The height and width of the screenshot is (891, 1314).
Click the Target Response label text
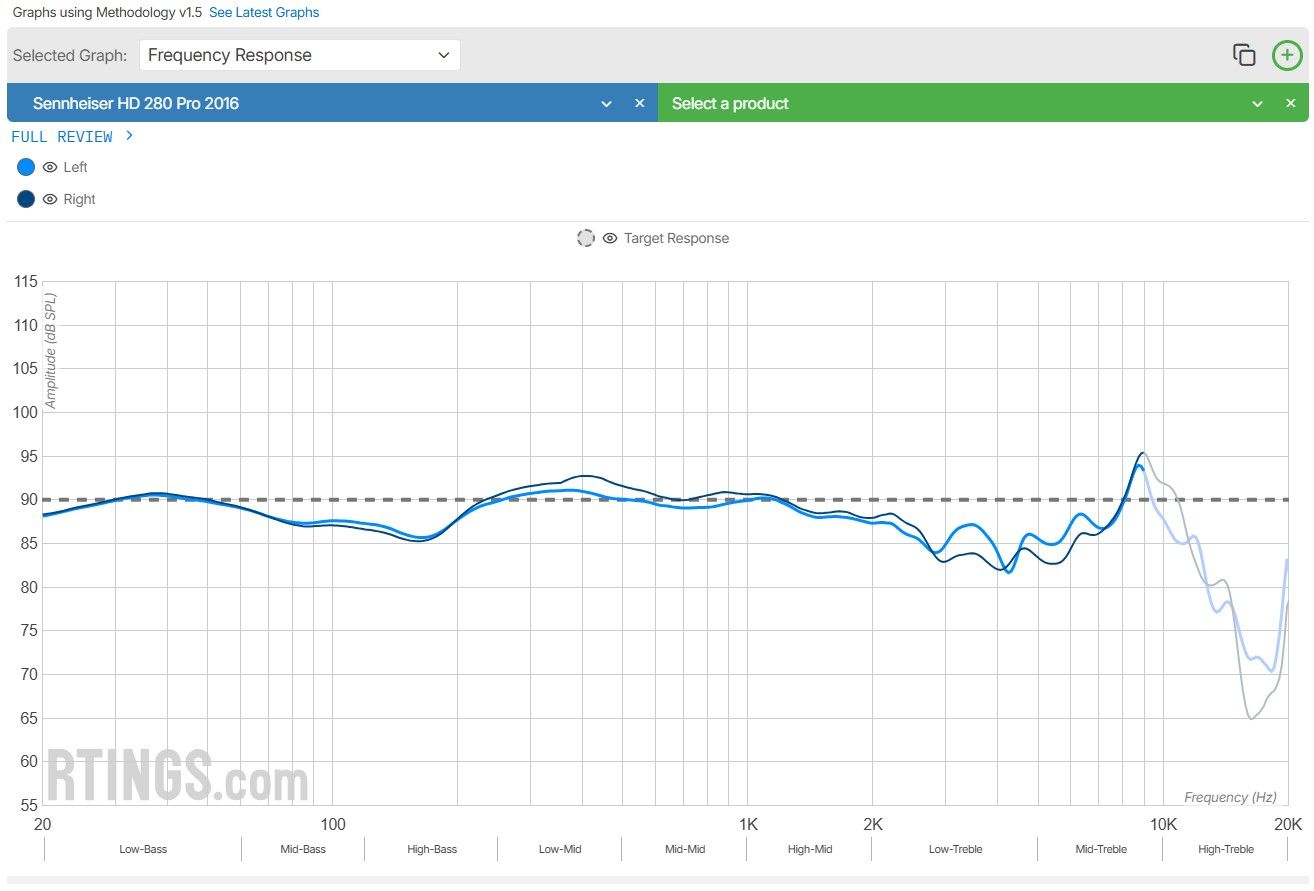pyautogui.click(x=676, y=238)
